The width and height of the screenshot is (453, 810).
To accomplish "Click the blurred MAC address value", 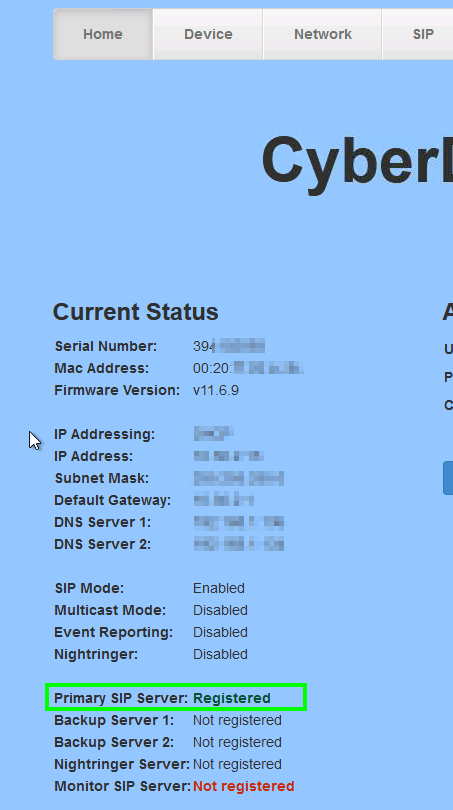I will (x=248, y=368).
